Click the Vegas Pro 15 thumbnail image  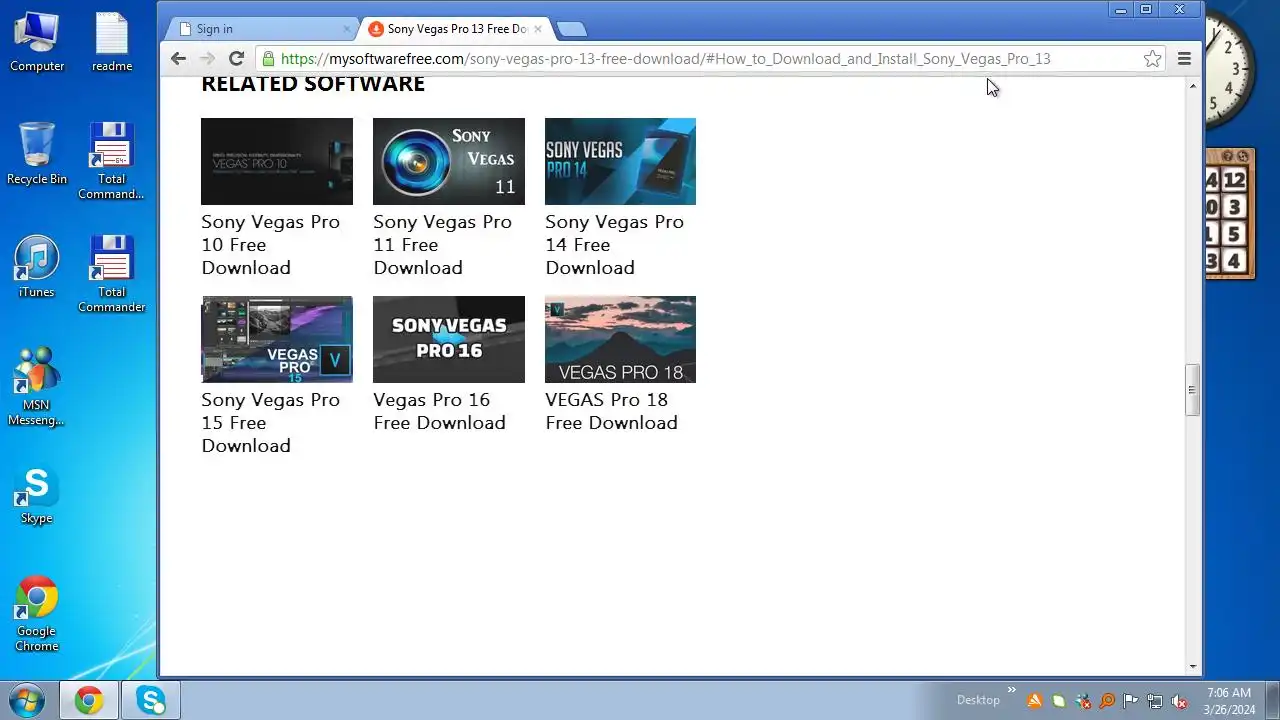277,339
